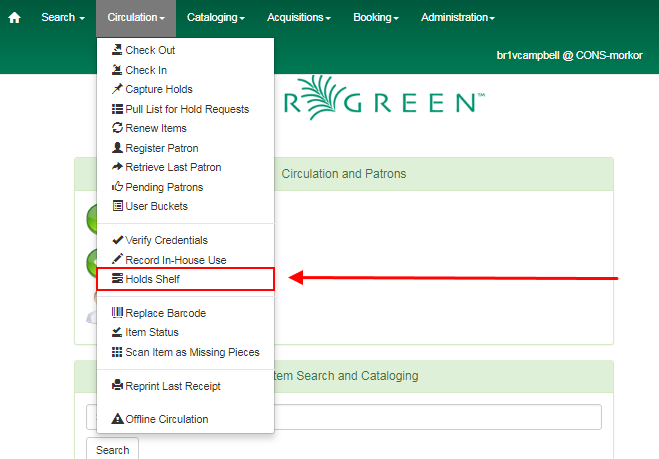Click Retrieve Last Patron arrow icon
Screen dimensions: 659x459
coord(117,167)
